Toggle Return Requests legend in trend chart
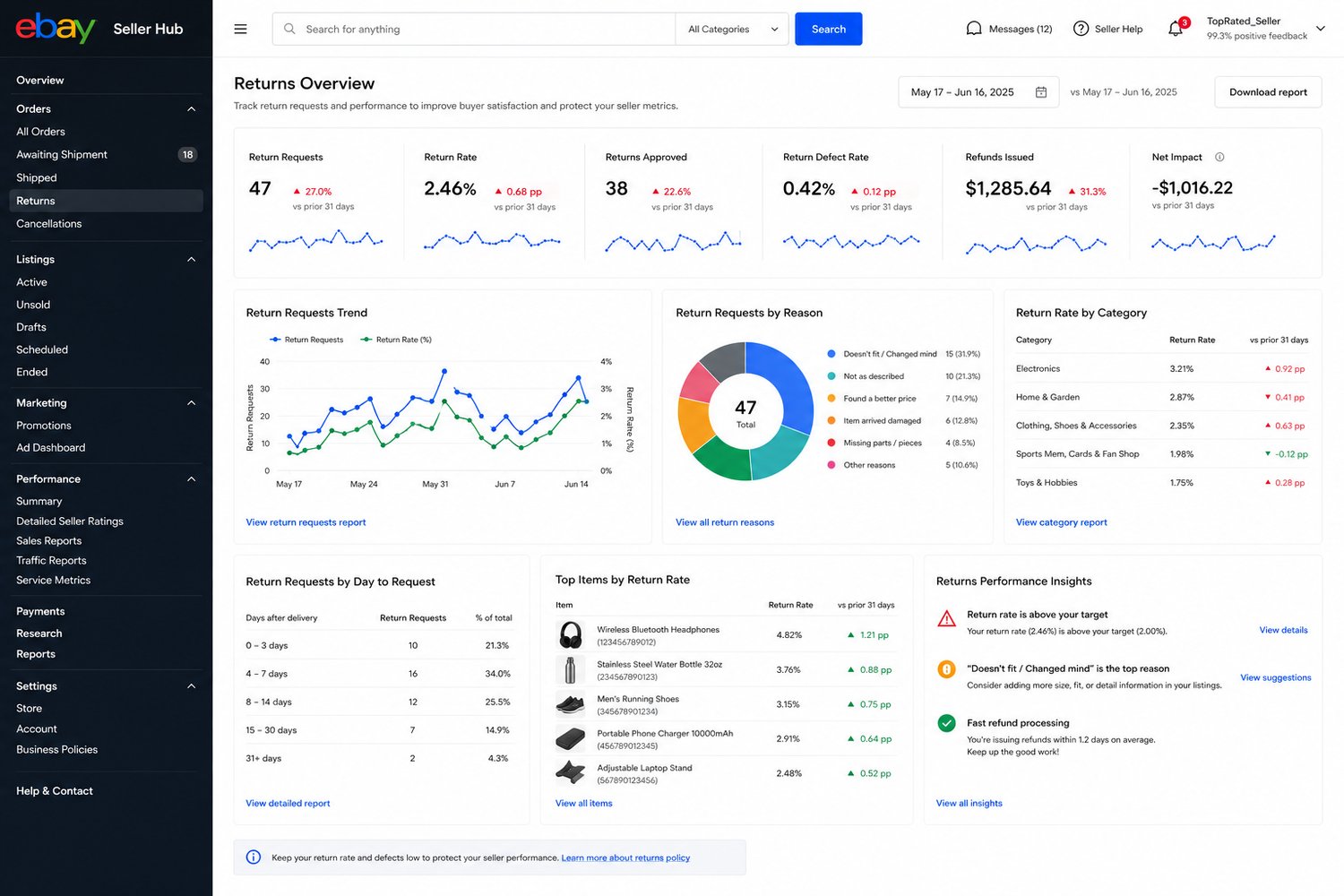The image size is (1344, 896). (306, 340)
